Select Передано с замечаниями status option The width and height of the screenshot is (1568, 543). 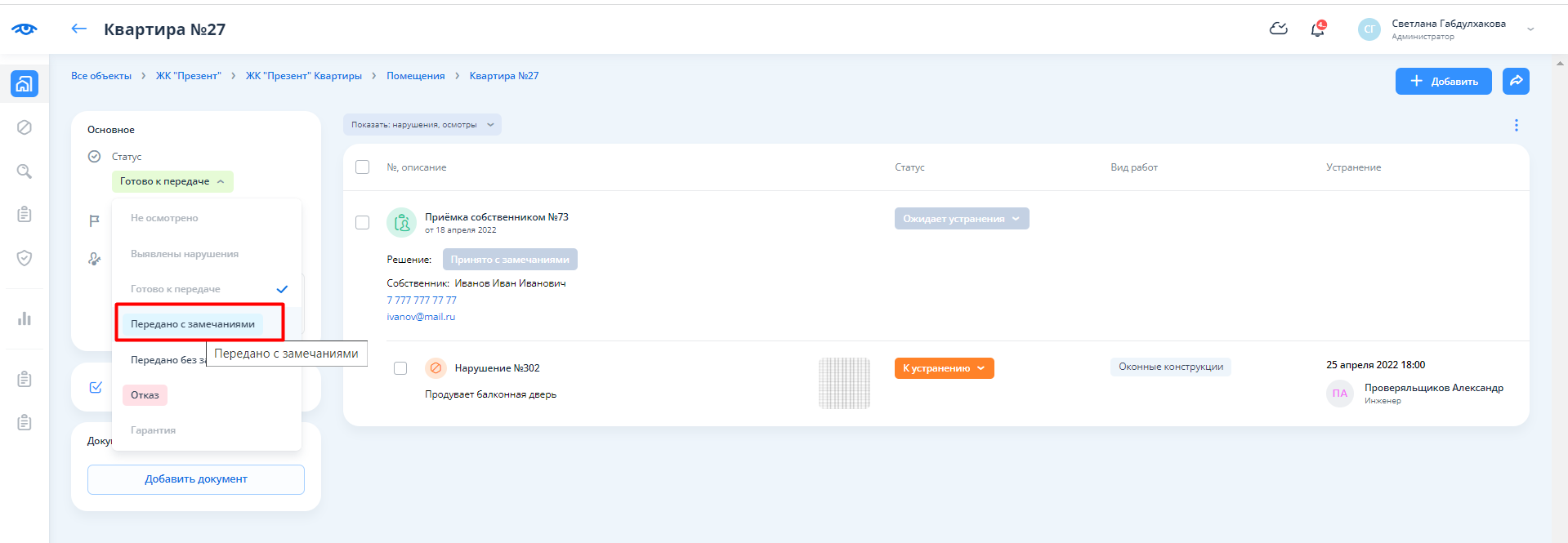coord(193,324)
